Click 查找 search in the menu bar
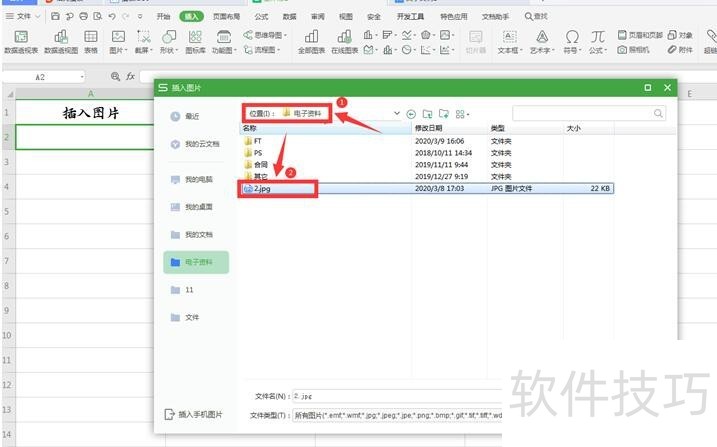717x447 pixels. point(536,16)
